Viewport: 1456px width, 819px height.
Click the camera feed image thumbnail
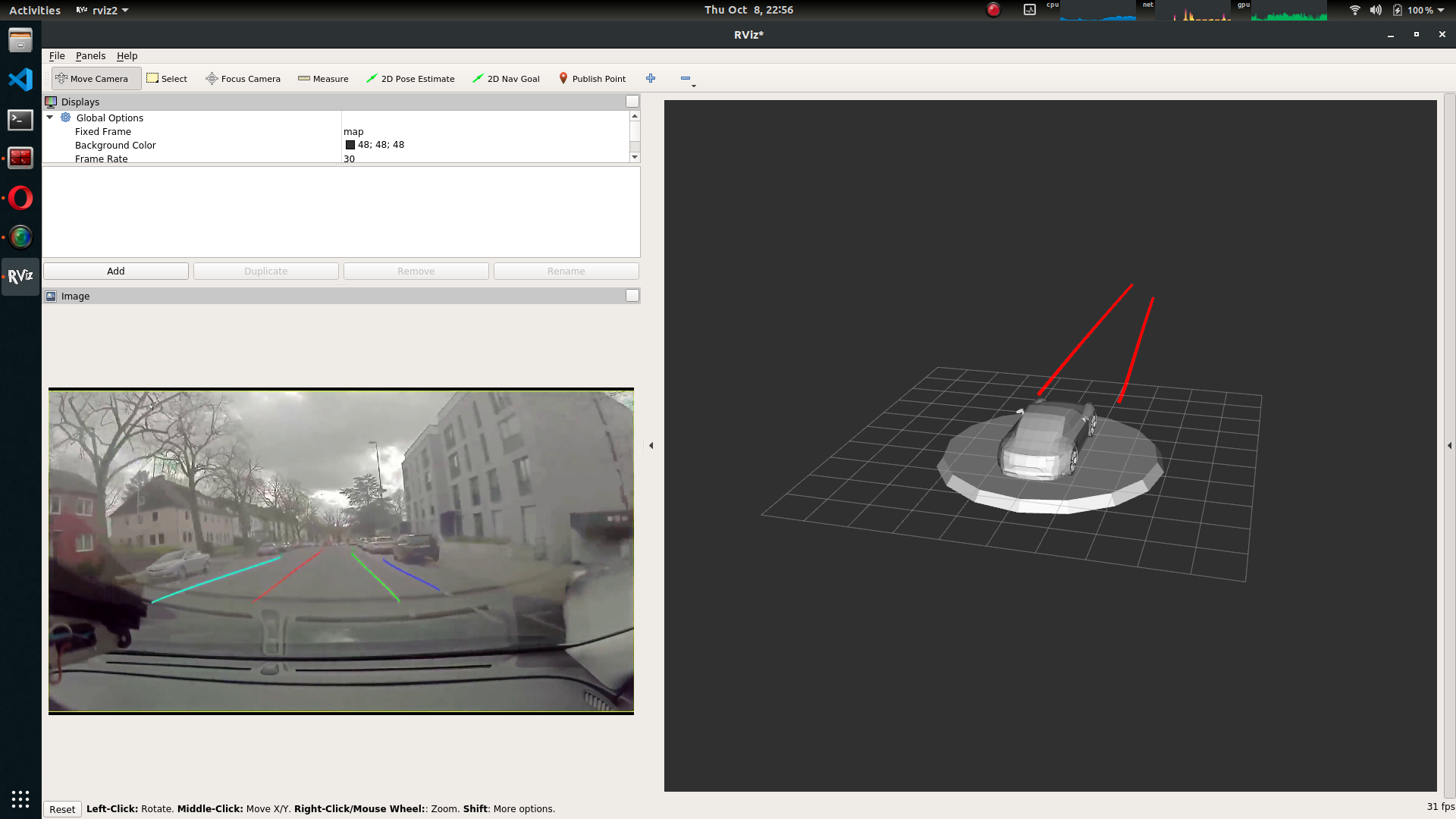[x=341, y=551]
